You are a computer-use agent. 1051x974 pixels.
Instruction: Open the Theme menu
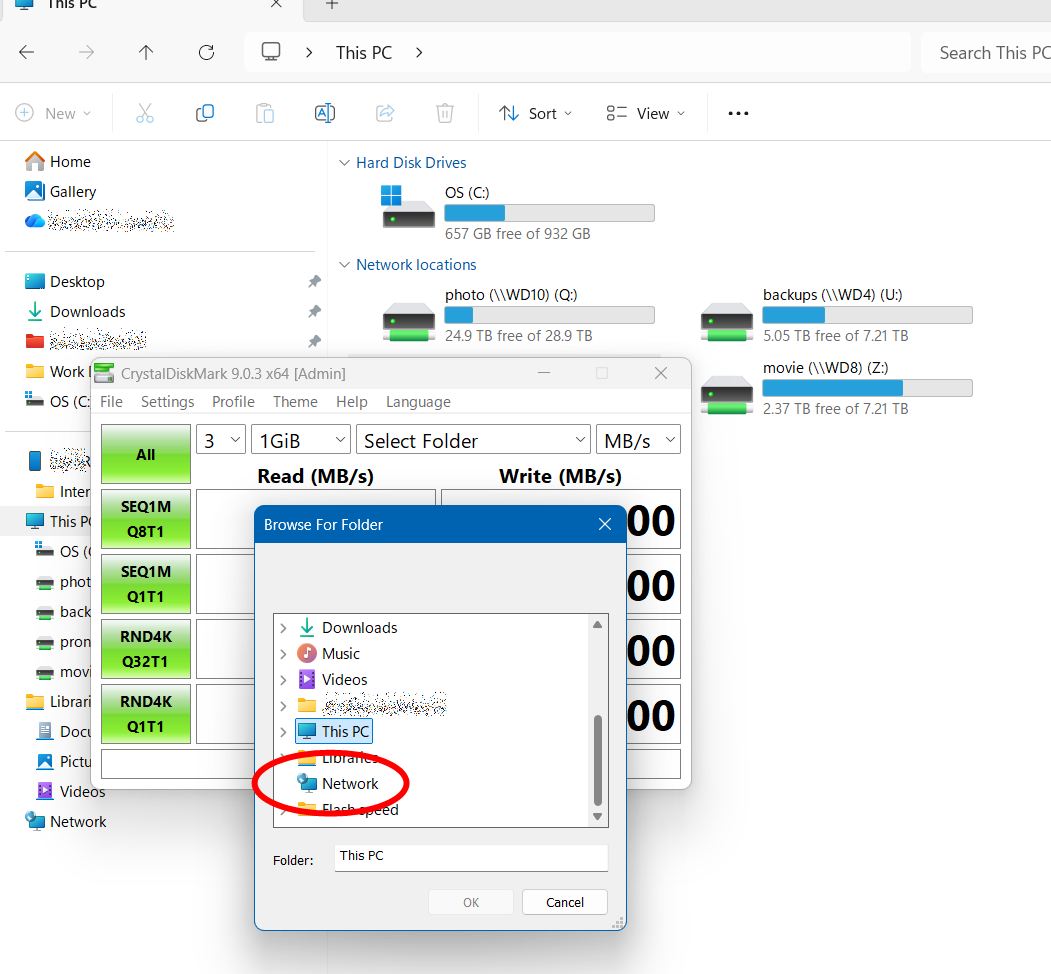tap(295, 402)
